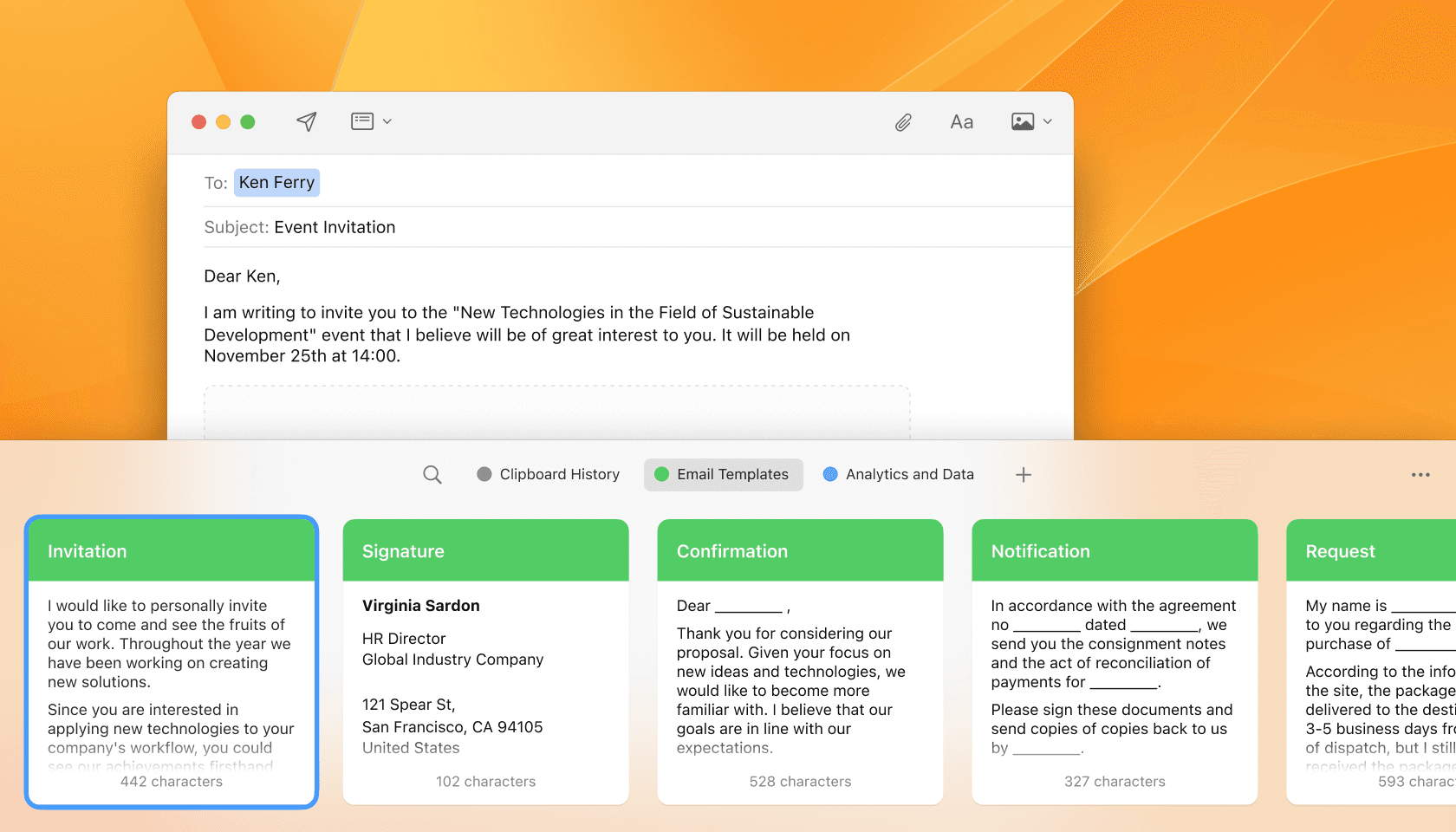Minimize the mail window with yellow button
Image resolution: width=1456 pixels, height=832 pixels.
(x=223, y=122)
